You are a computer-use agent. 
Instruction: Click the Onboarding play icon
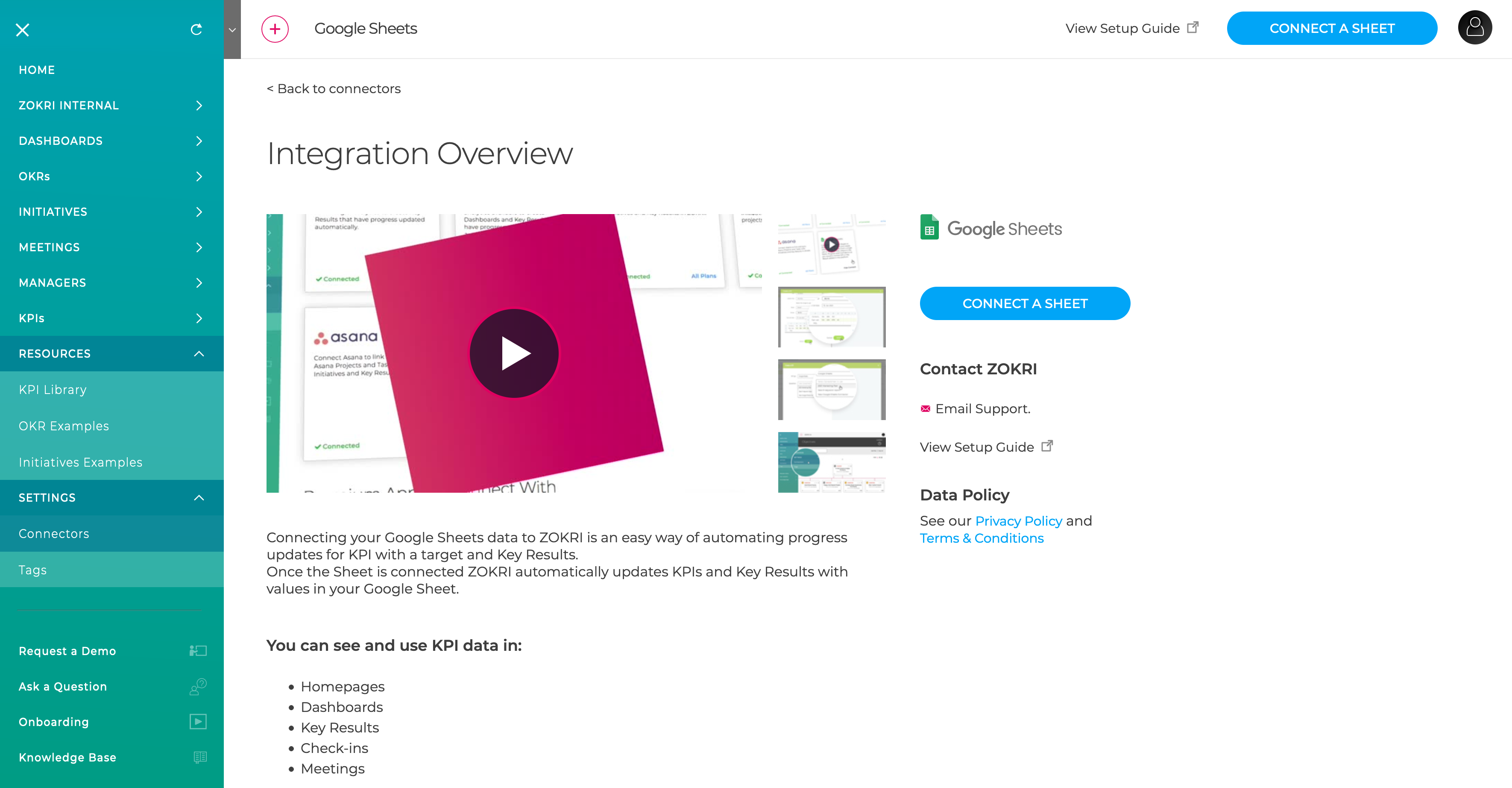(198, 722)
